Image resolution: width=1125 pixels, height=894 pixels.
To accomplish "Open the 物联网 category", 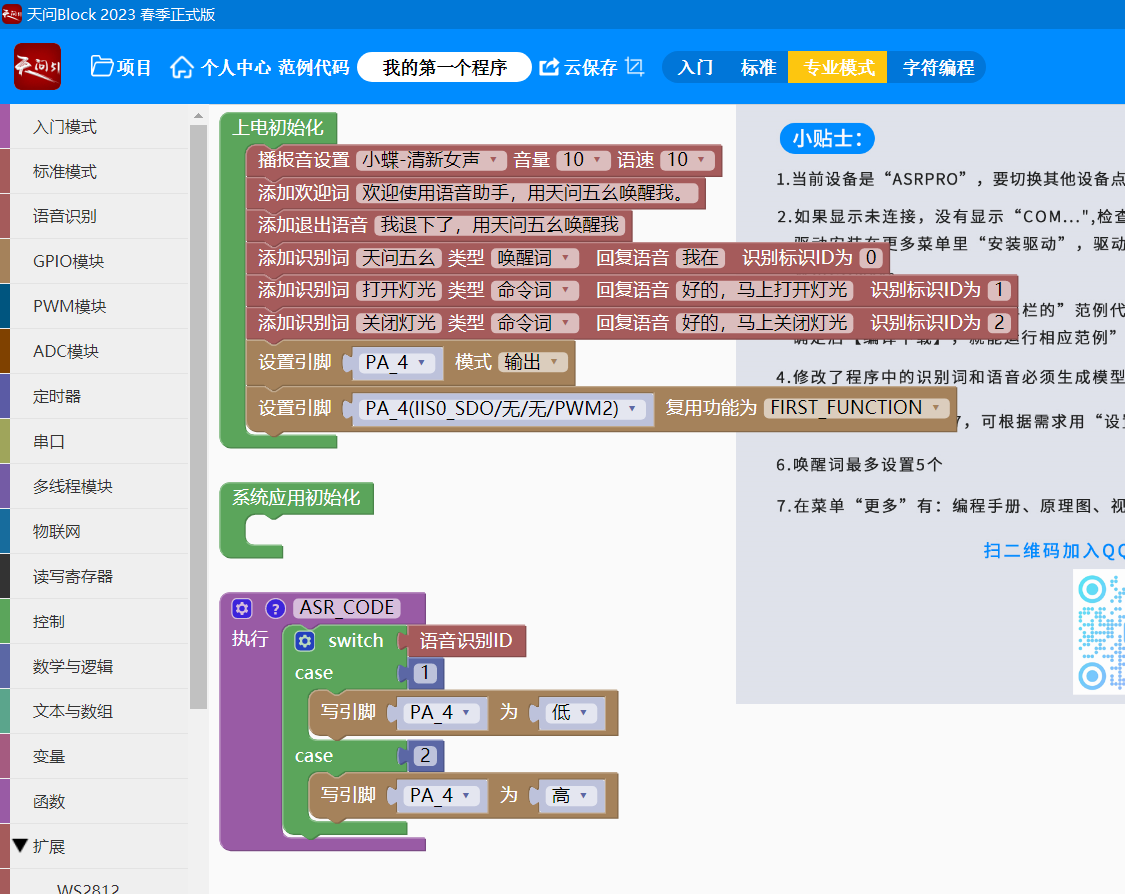I will (99, 532).
